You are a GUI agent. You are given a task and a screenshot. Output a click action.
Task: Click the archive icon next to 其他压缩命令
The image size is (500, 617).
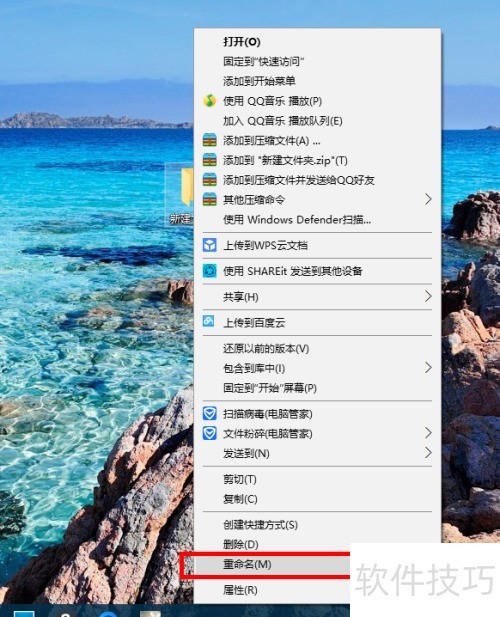point(210,199)
